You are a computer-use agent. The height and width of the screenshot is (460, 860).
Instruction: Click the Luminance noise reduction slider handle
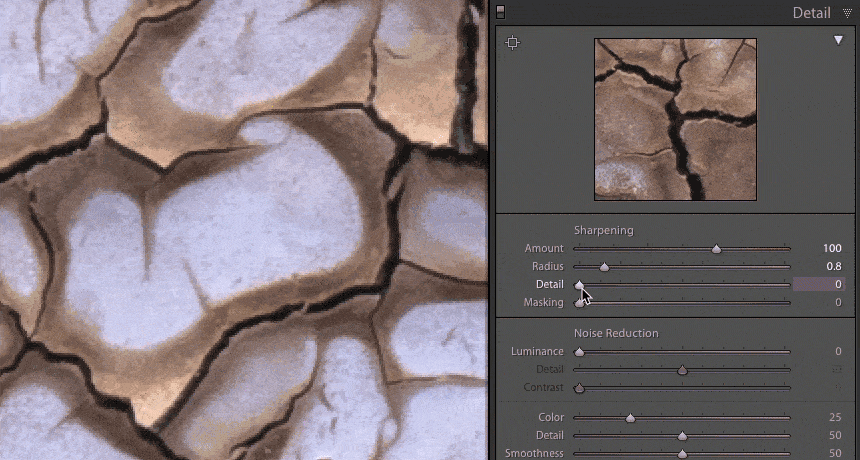[579, 352]
